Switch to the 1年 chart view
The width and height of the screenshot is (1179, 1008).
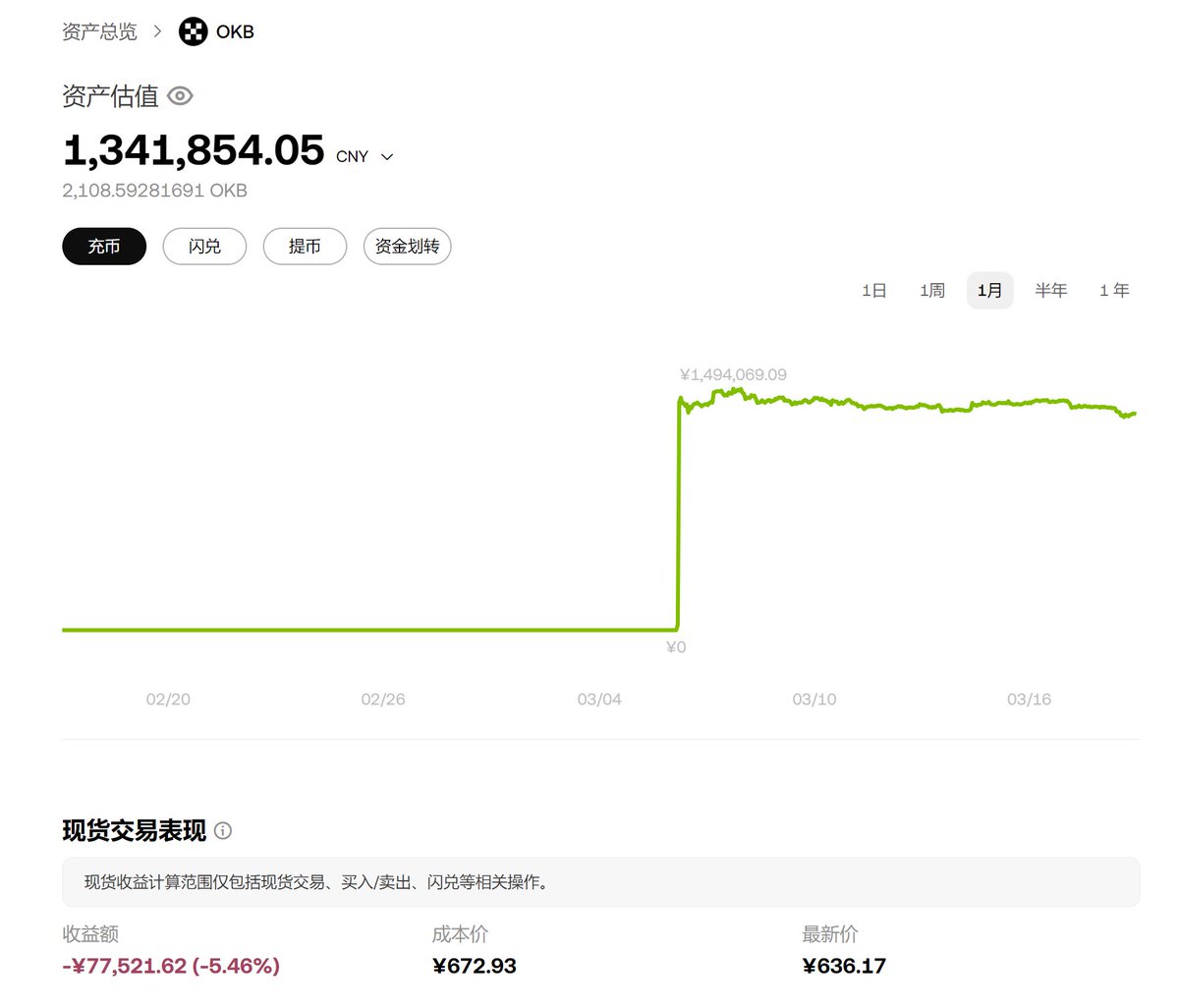click(x=1114, y=290)
